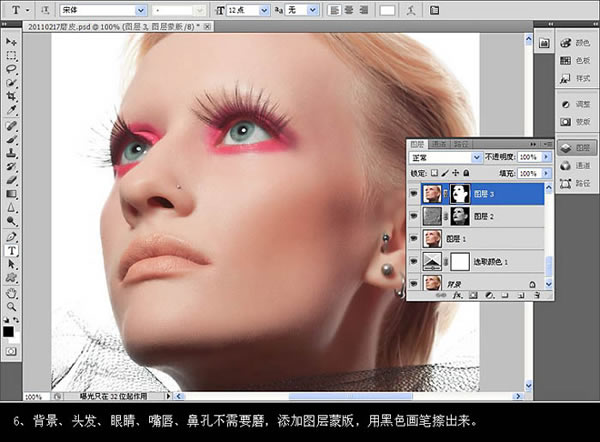Select the Gradient tool
Image resolution: width=600 pixels, height=442 pixels.
pos(11,194)
